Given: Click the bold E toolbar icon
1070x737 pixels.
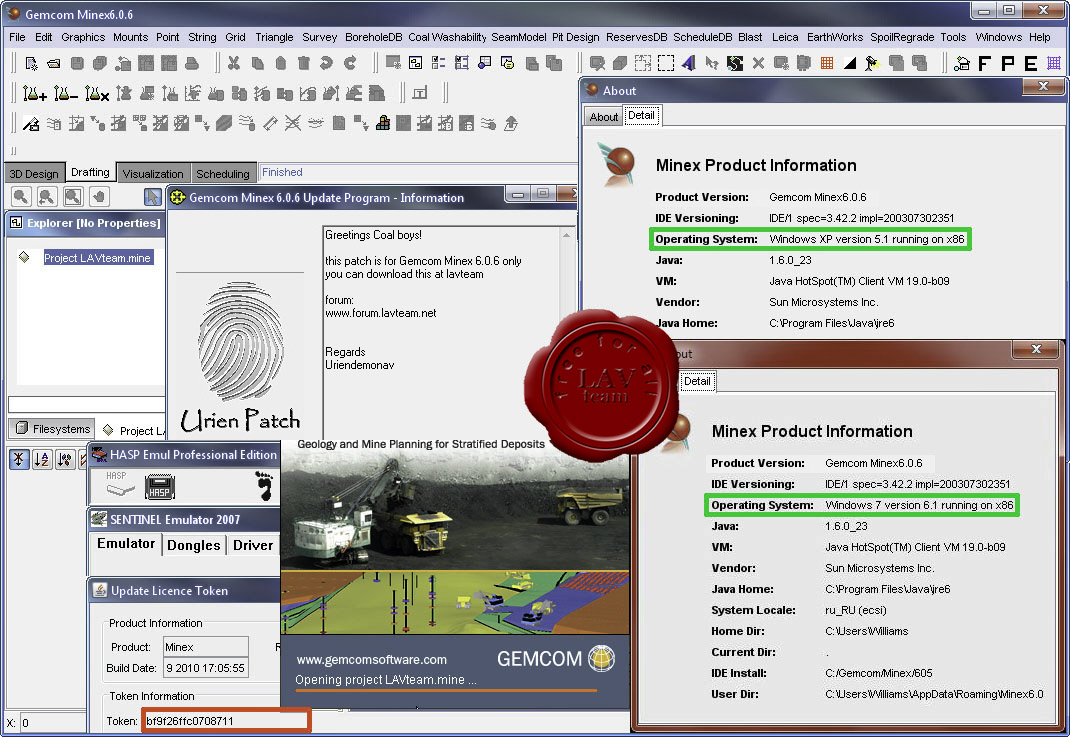Looking at the screenshot, I should tap(1030, 63).
